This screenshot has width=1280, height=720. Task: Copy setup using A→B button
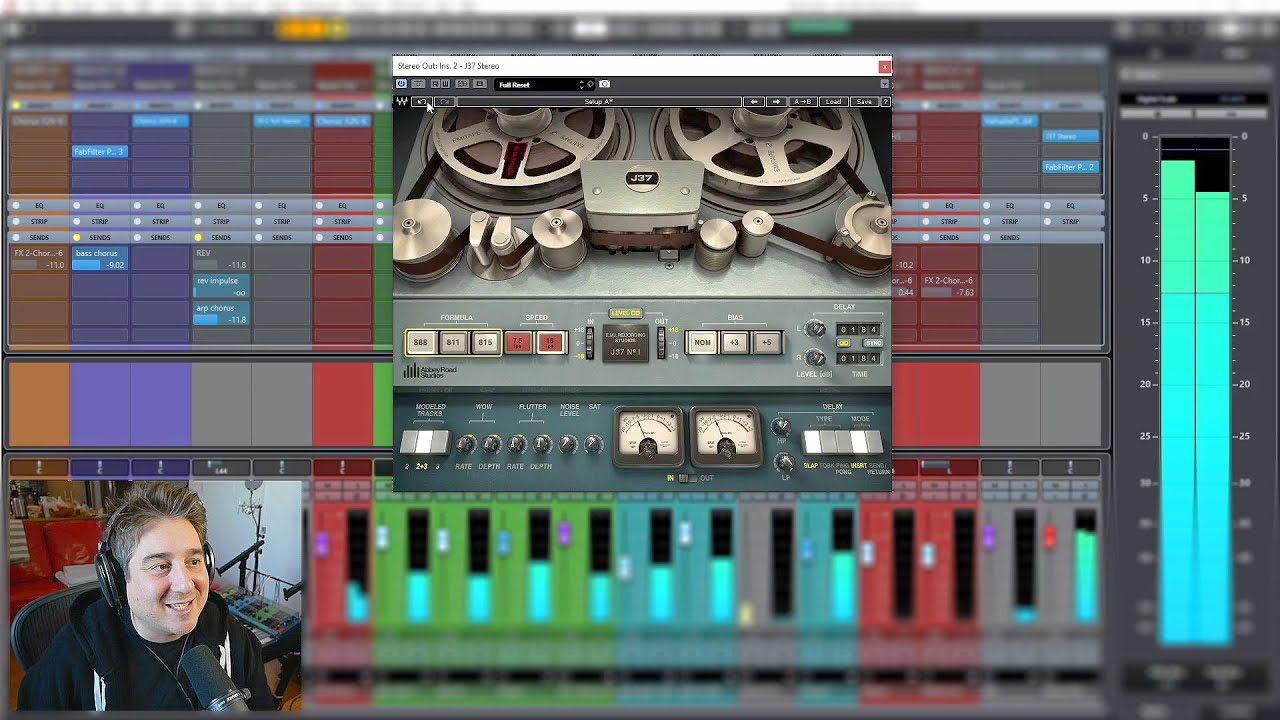803,102
